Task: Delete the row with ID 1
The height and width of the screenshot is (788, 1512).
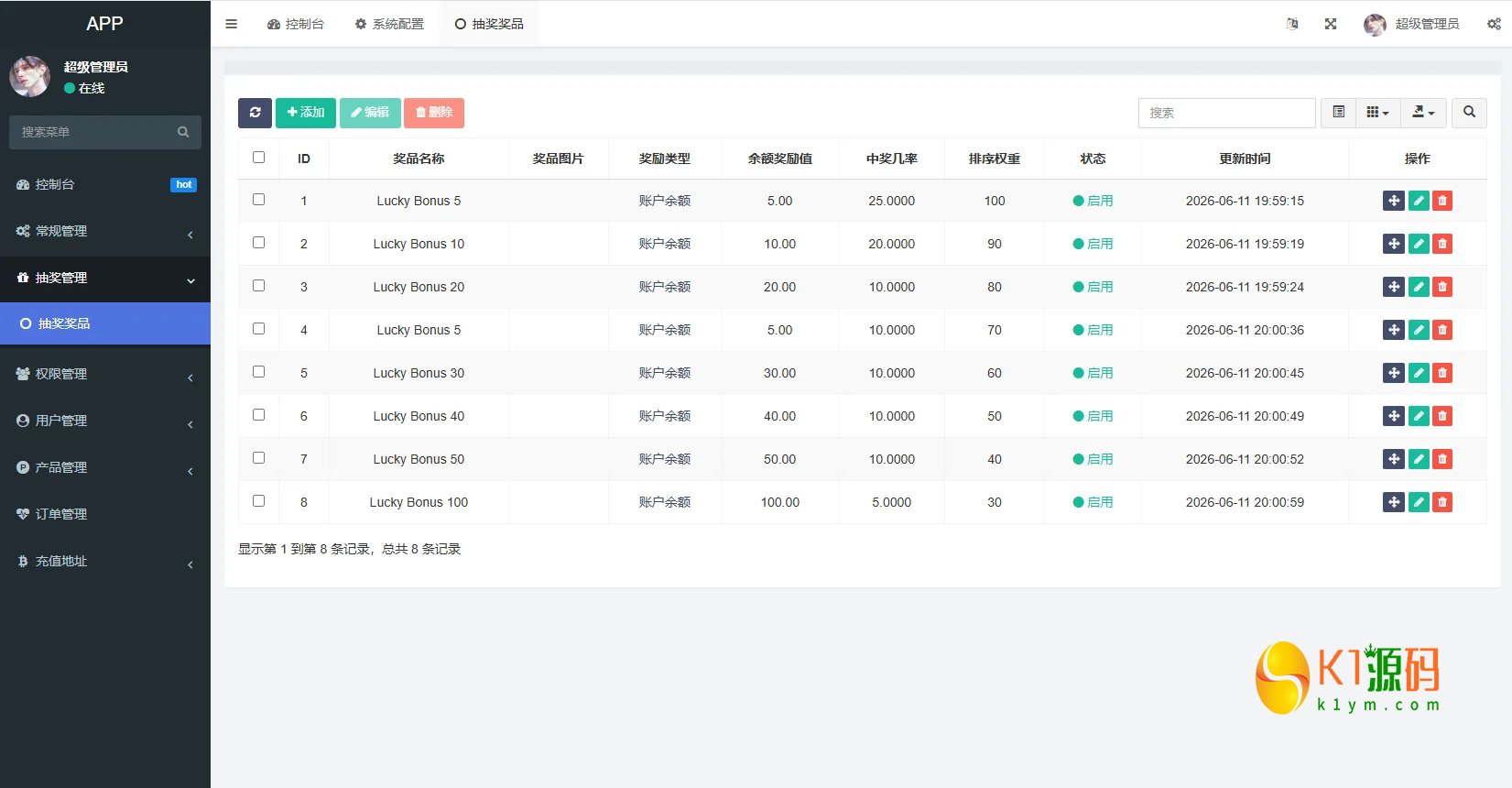Action: [1442, 201]
